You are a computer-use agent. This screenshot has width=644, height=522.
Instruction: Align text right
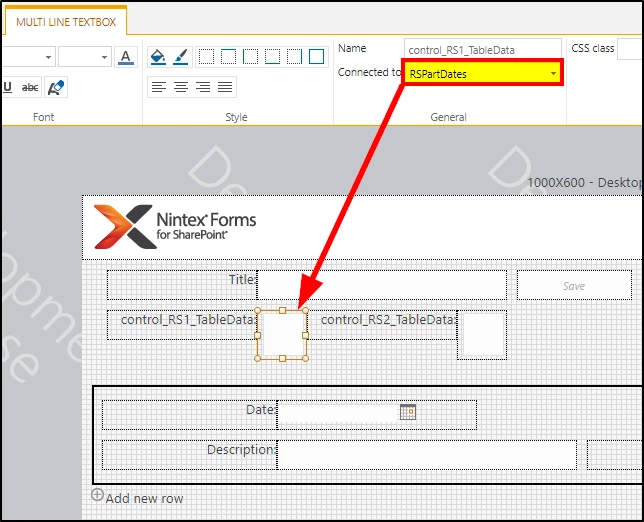click(203, 87)
